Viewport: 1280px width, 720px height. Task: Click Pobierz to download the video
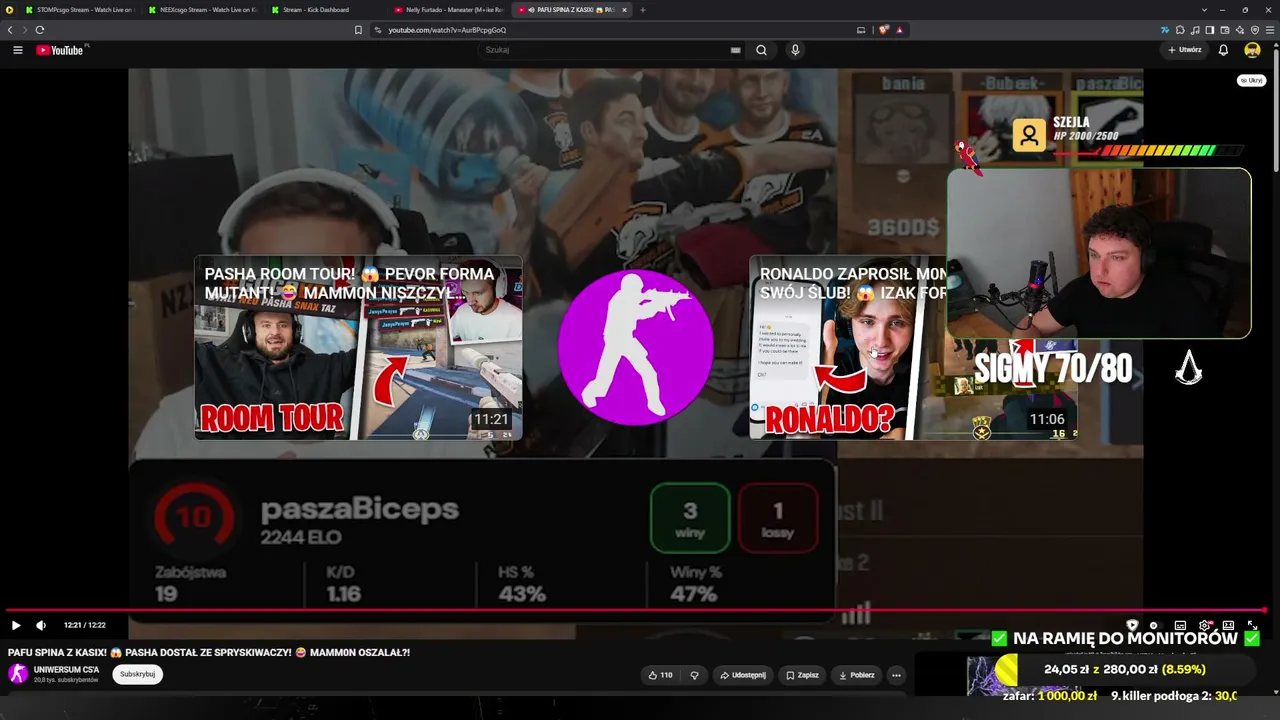tap(857, 675)
